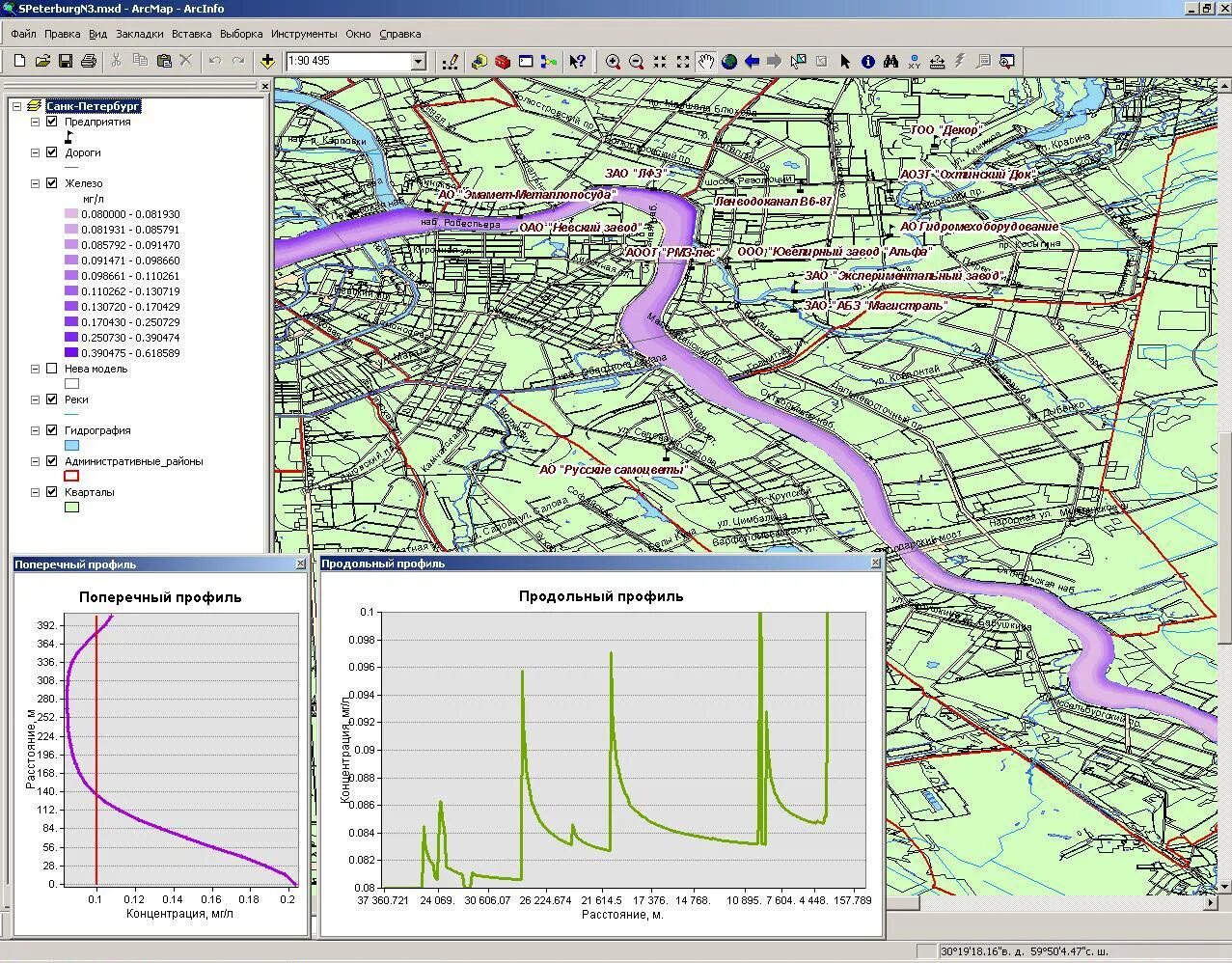This screenshot has height=963, width=1232.
Task: Paste from the clipboard
Action: [x=164, y=61]
